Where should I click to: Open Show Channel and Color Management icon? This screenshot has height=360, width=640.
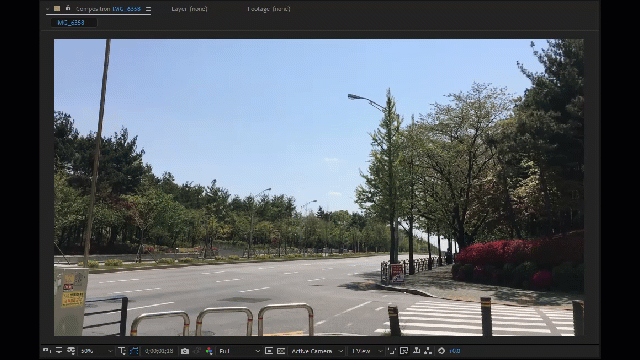(209, 351)
